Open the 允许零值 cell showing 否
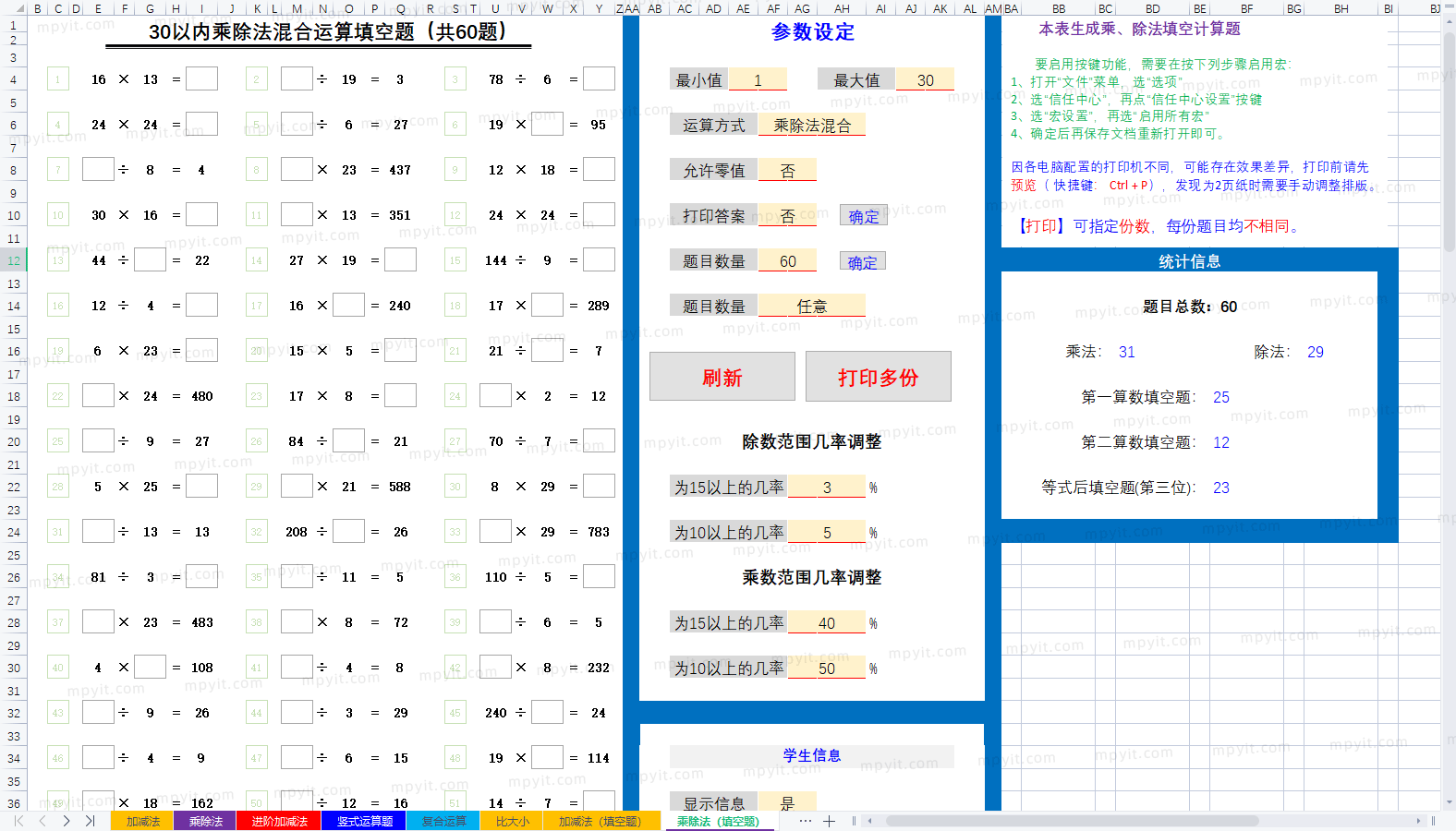The image size is (1456, 831). [x=787, y=170]
